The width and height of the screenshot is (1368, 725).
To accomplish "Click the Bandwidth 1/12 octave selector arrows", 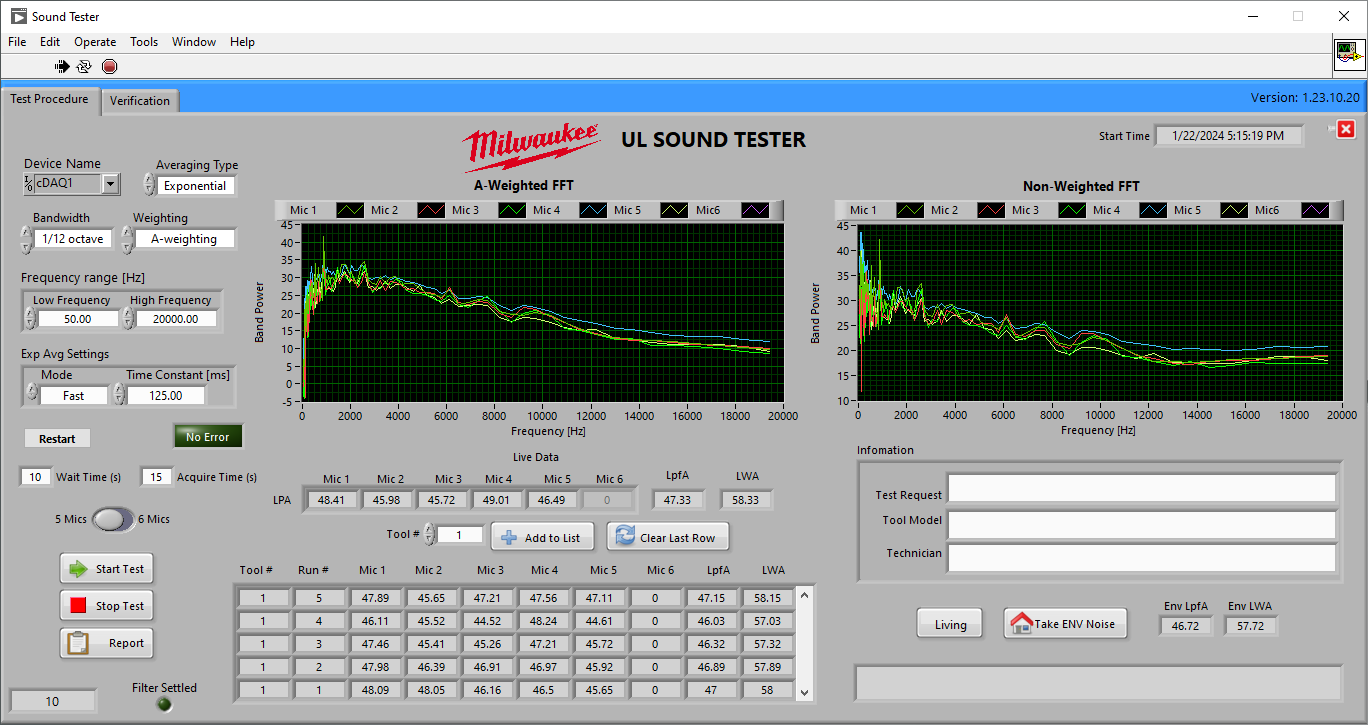I will point(27,239).
